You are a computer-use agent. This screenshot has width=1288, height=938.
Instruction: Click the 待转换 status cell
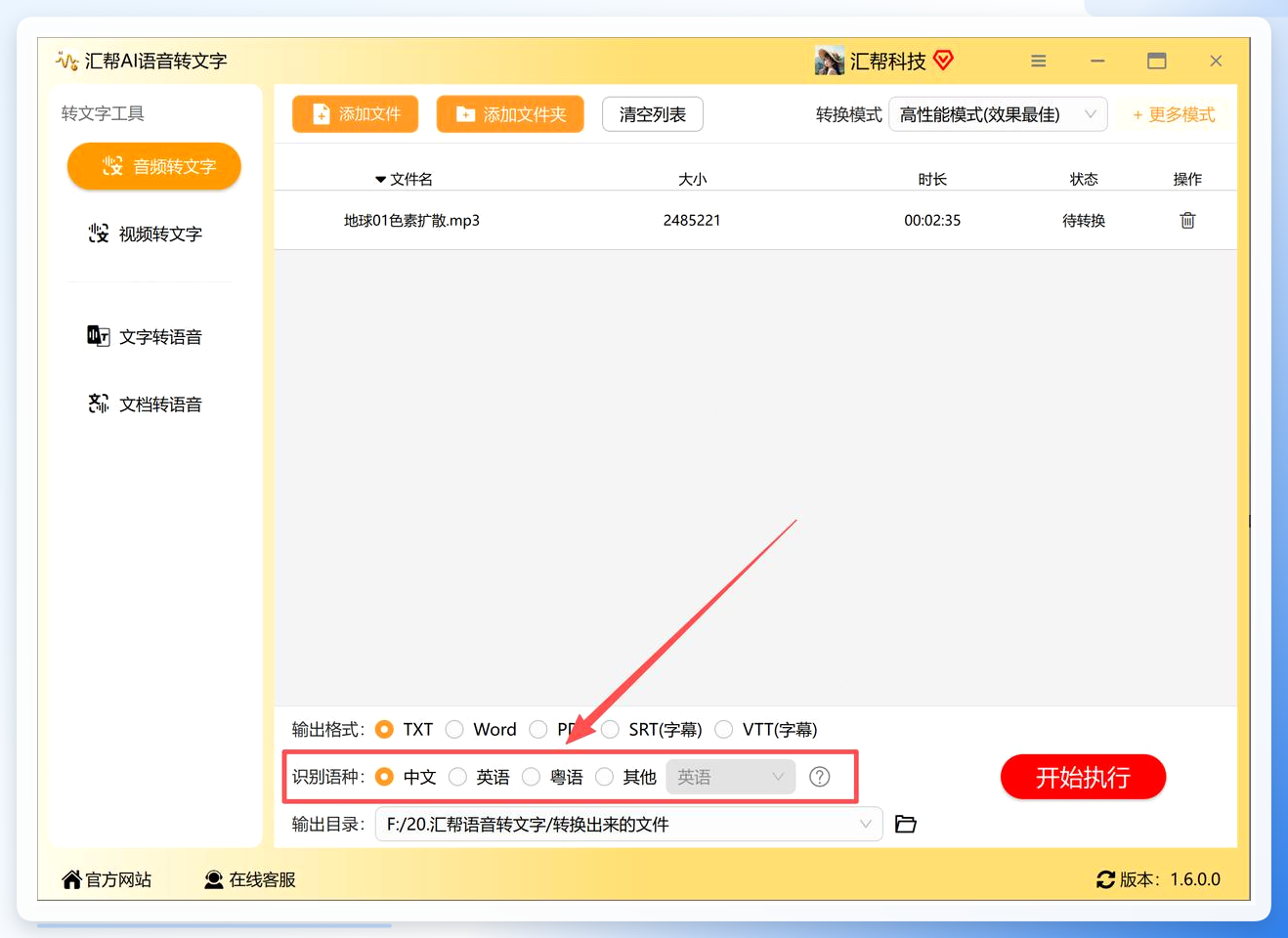point(1084,220)
